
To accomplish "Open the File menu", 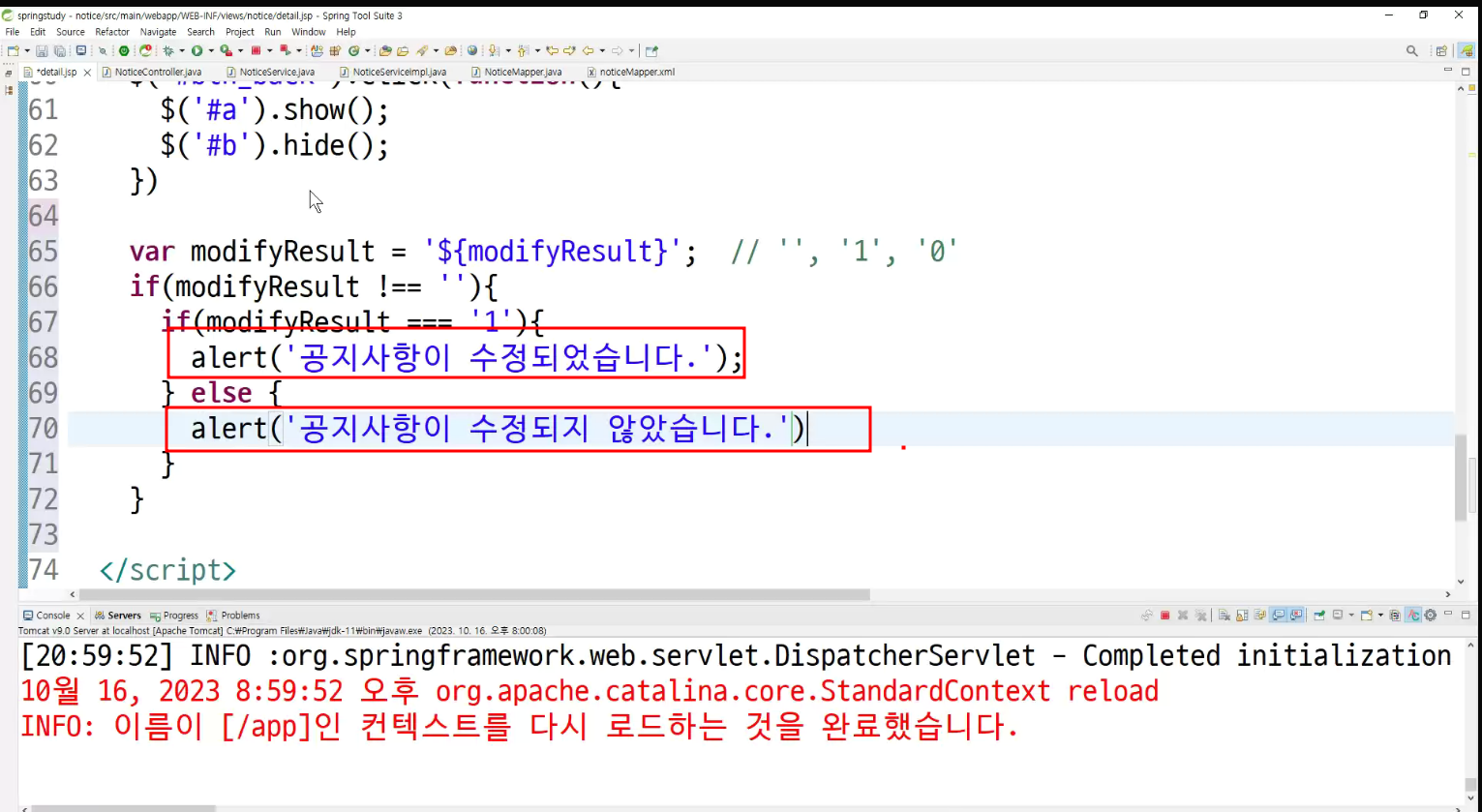I will [13, 32].
